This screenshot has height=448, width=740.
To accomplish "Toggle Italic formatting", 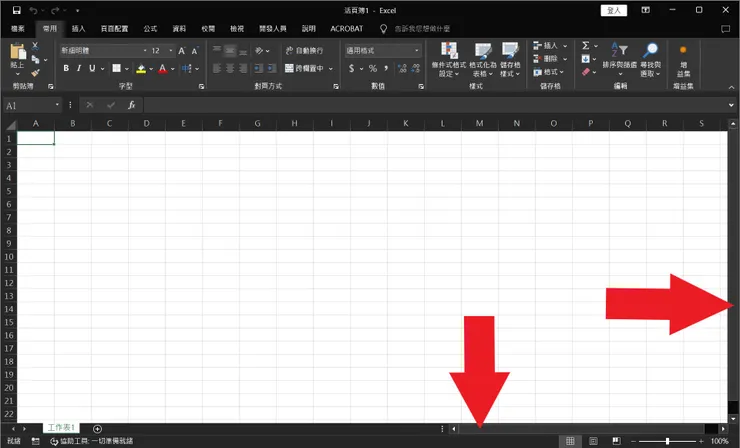I will pos(79,68).
